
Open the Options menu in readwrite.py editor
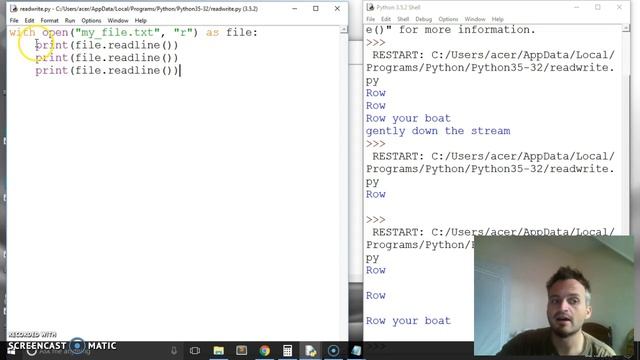(91, 20)
